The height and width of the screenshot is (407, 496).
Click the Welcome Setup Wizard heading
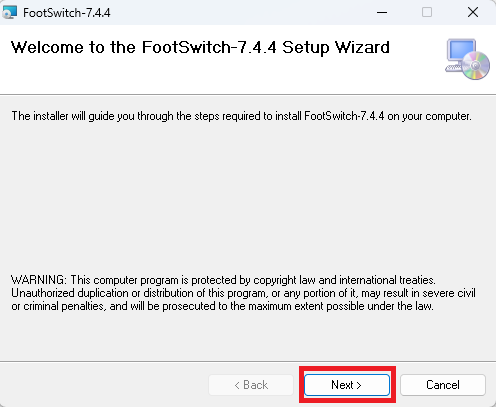[200, 47]
